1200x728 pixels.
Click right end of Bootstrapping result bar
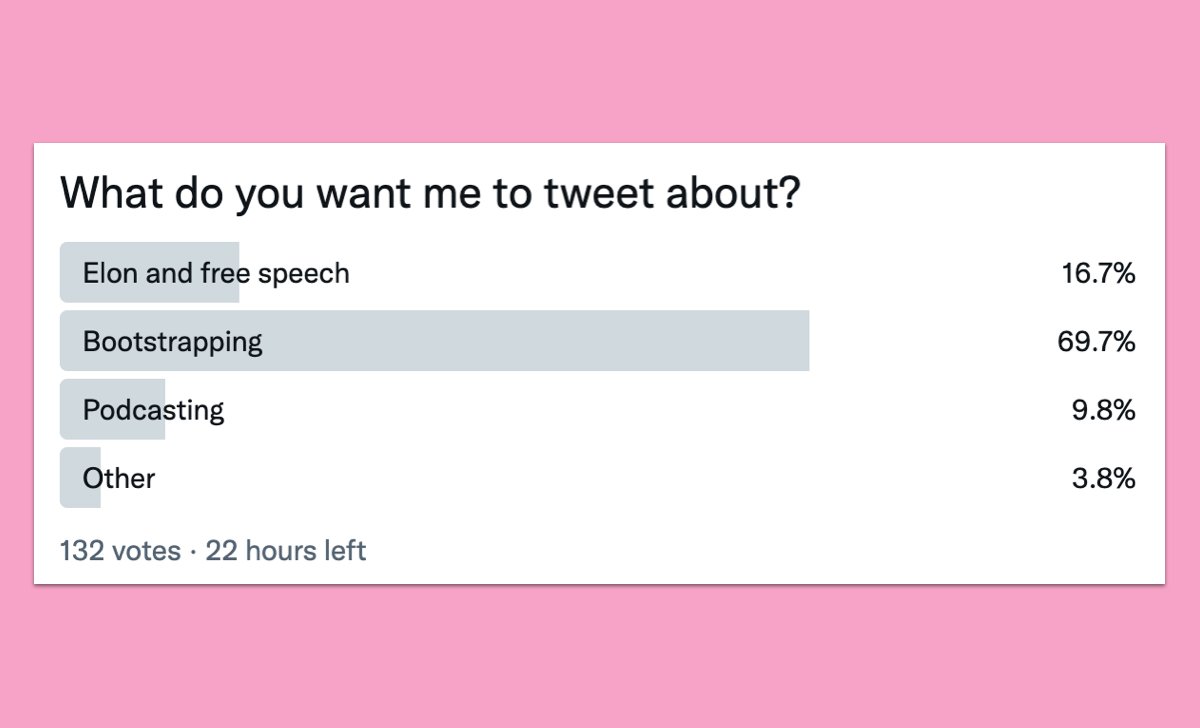[803, 342]
